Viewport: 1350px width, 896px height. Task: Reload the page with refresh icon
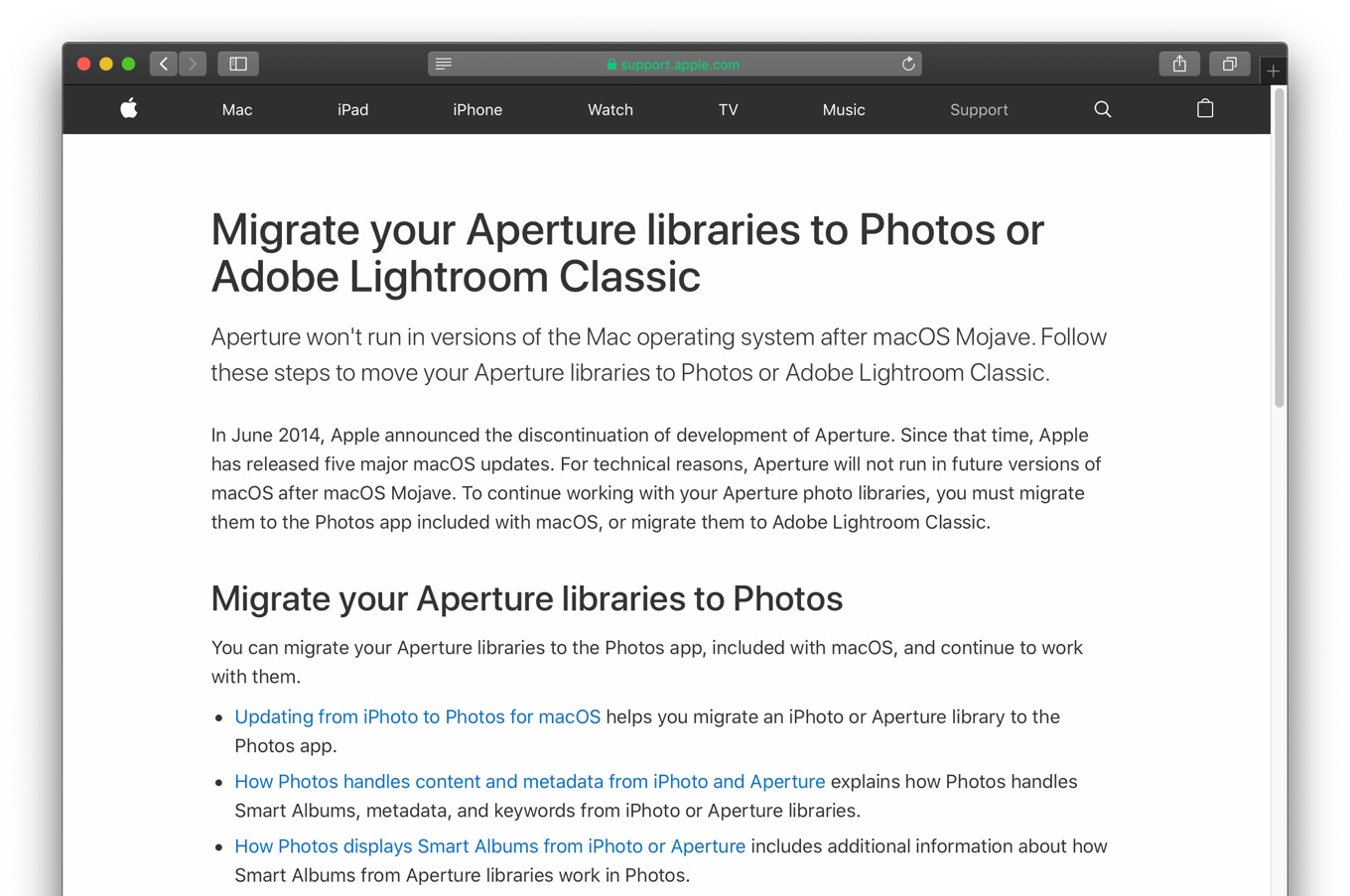click(x=907, y=64)
